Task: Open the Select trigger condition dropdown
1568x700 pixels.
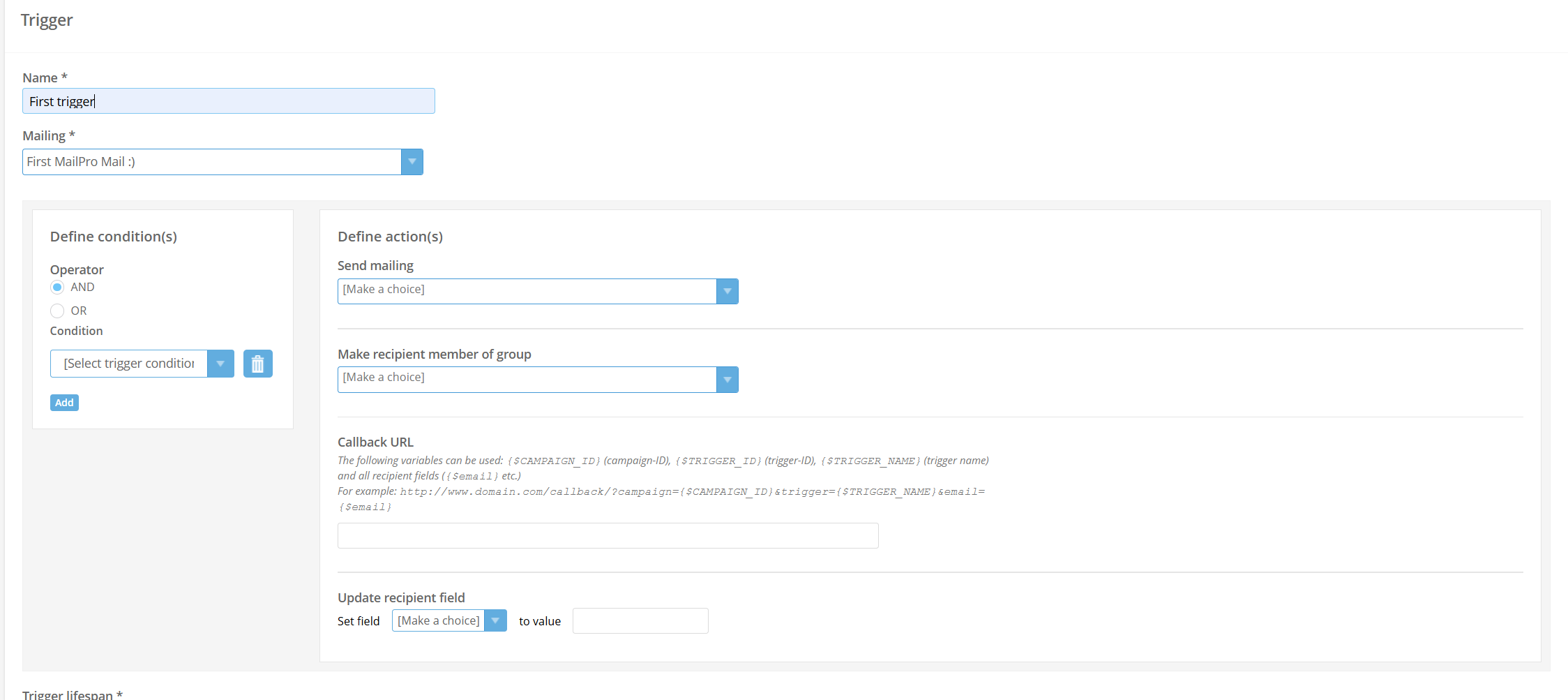Action: click(x=129, y=364)
